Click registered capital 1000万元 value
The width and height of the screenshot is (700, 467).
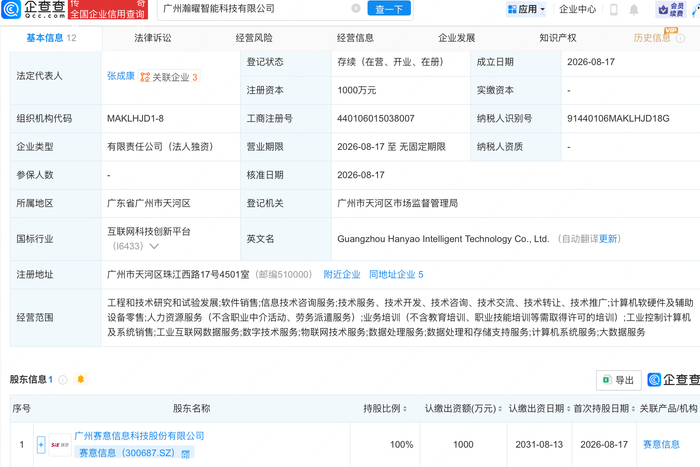(x=356, y=90)
